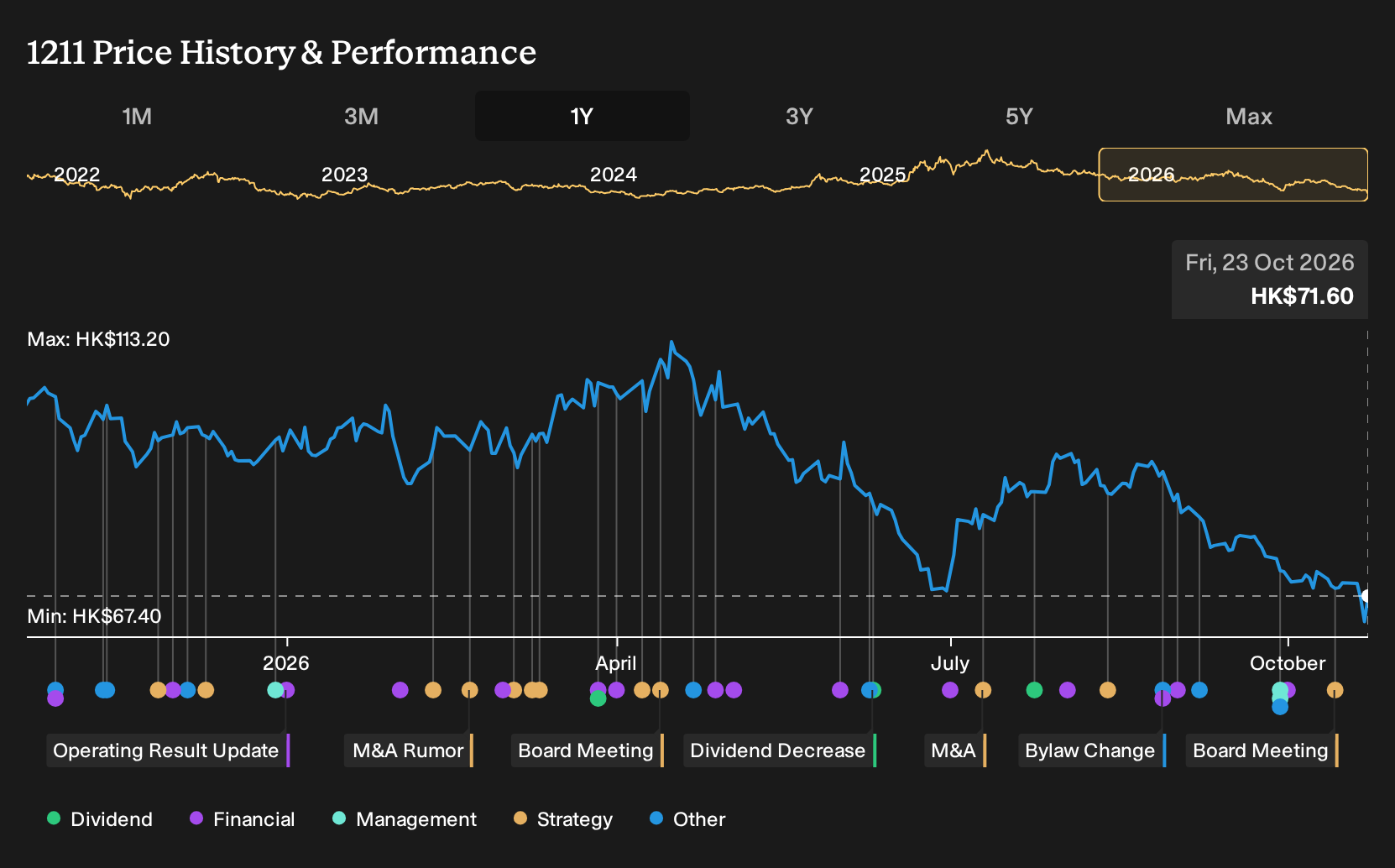
Task: Click the Fri, 23 Oct 2026 price tooltip
Action: (1270, 280)
